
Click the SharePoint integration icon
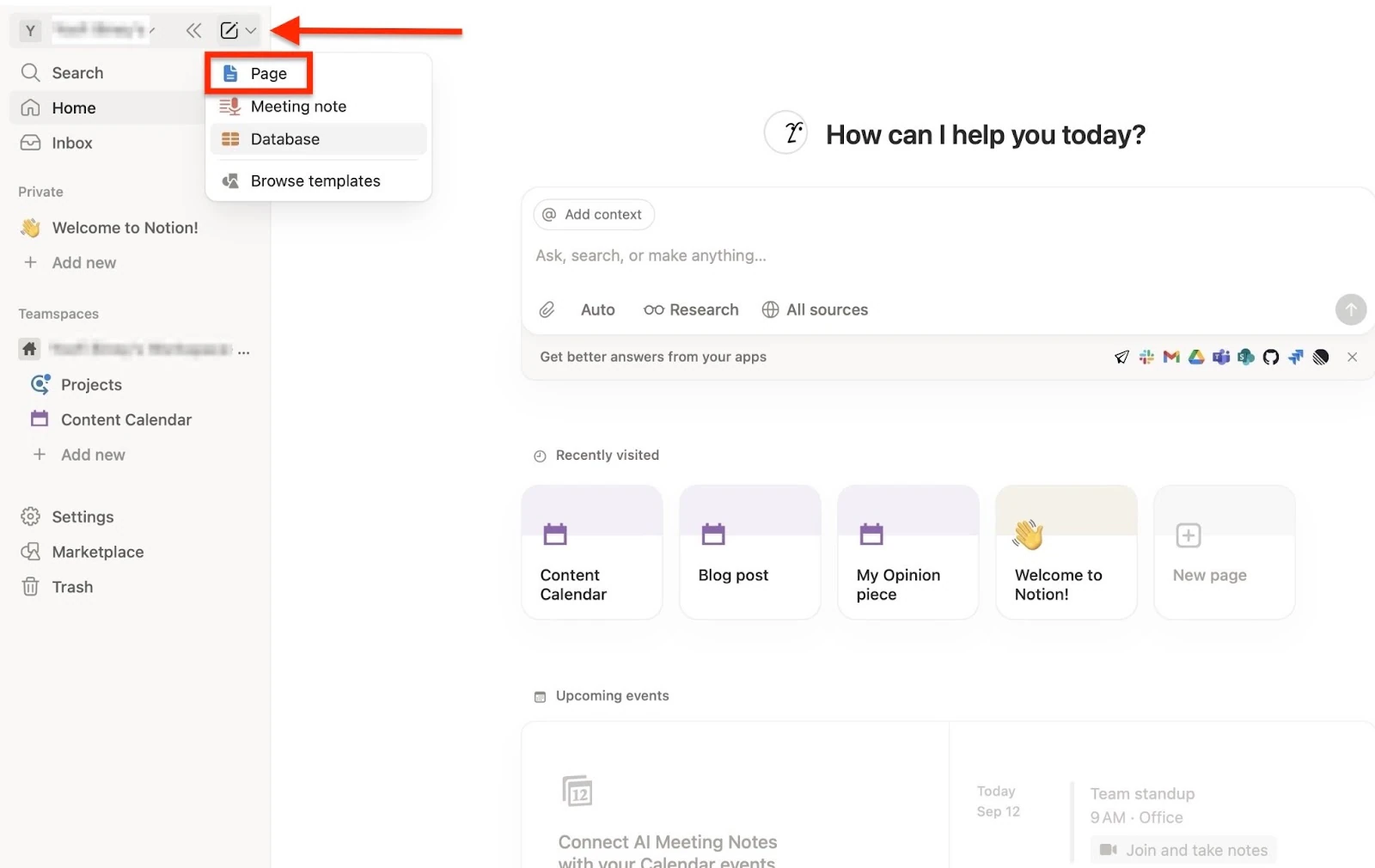(x=1246, y=358)
